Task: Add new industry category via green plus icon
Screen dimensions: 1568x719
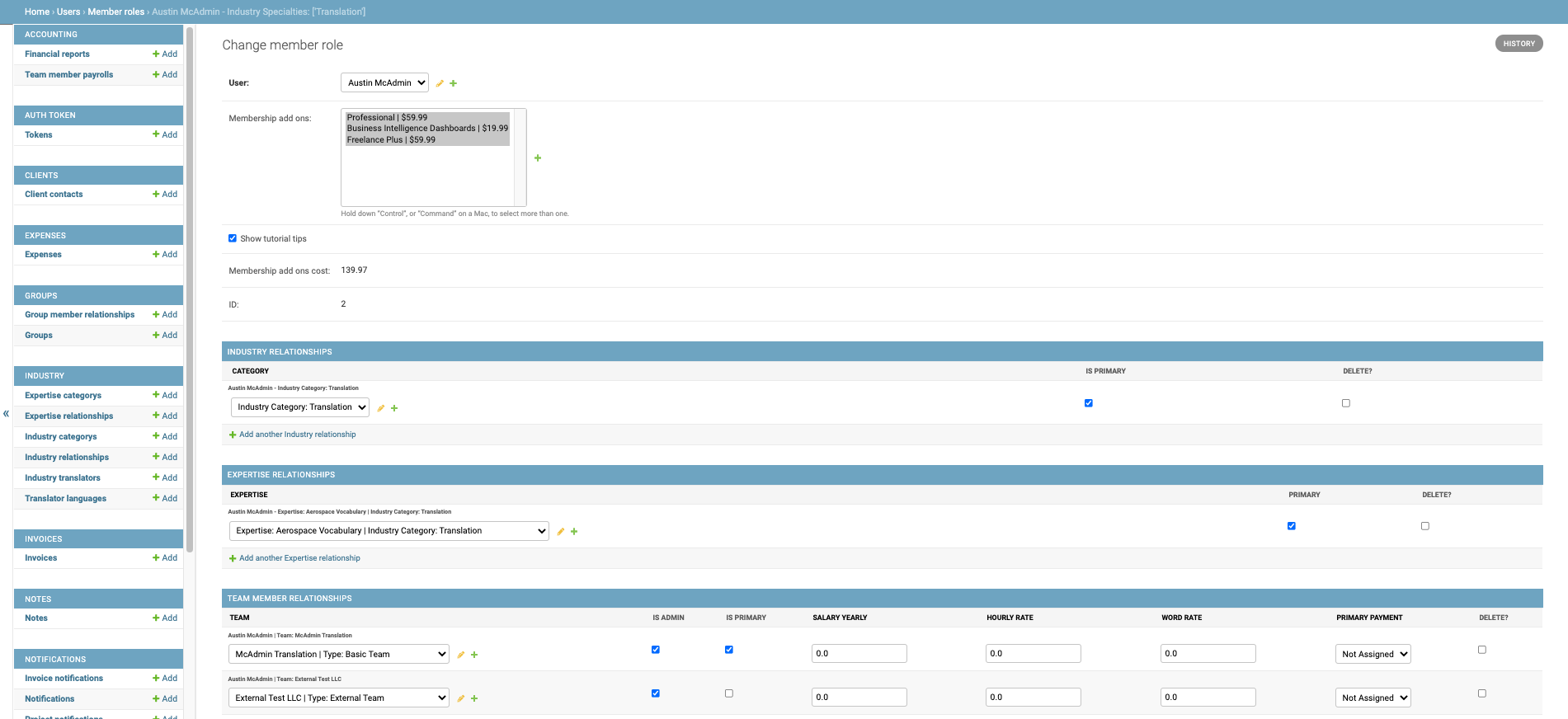Action: point(394,408)
